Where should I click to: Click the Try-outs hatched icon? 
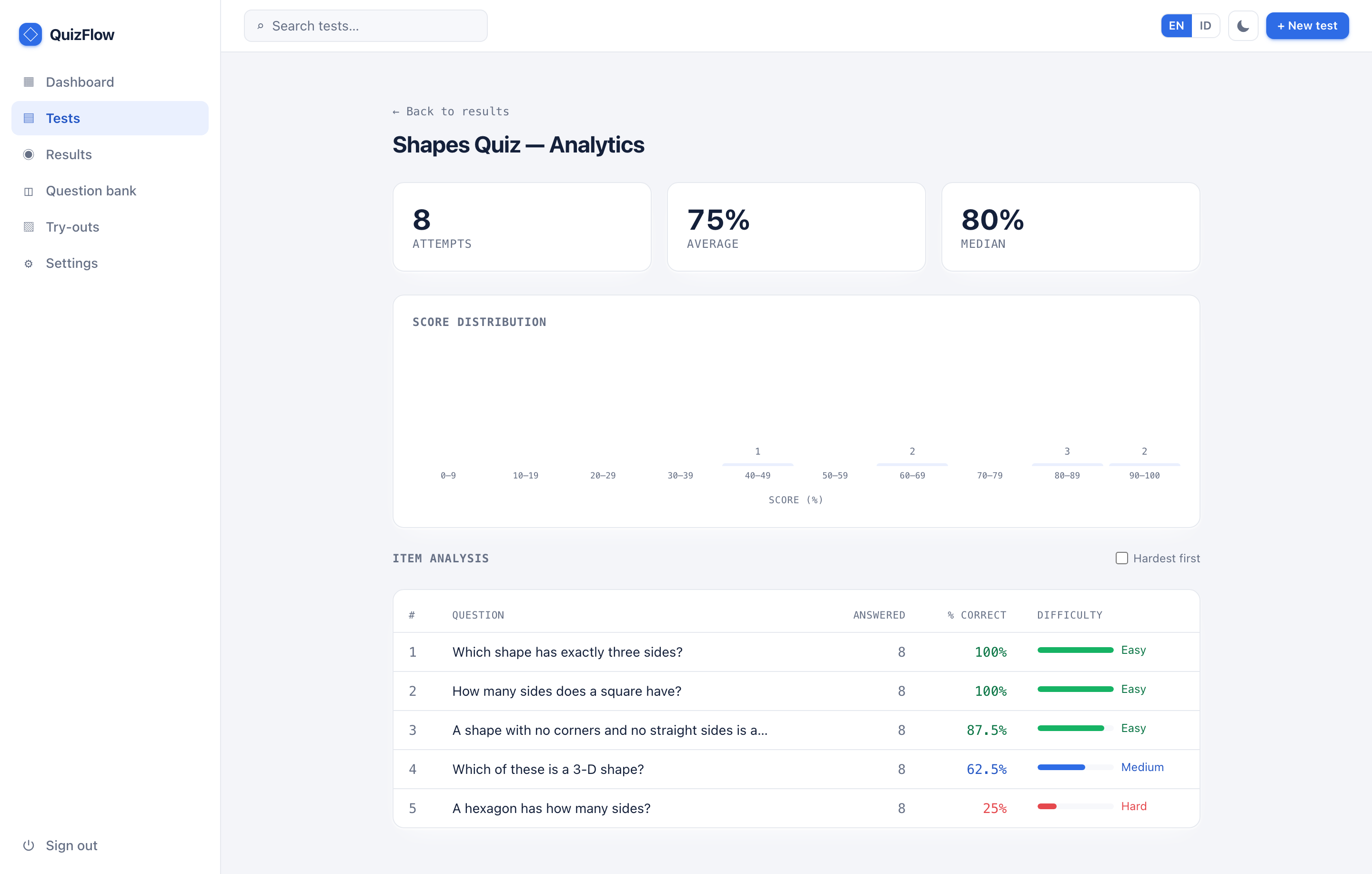[x=29, y=227]
